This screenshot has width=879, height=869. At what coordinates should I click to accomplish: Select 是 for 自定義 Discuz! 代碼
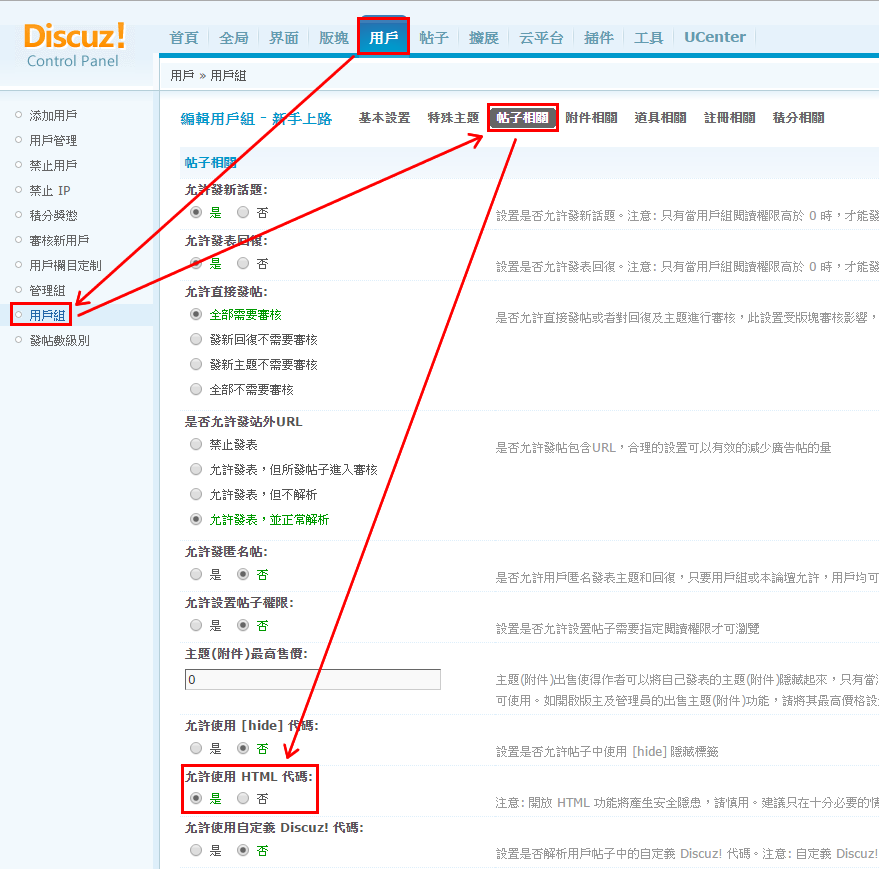[x=196, y=850]
